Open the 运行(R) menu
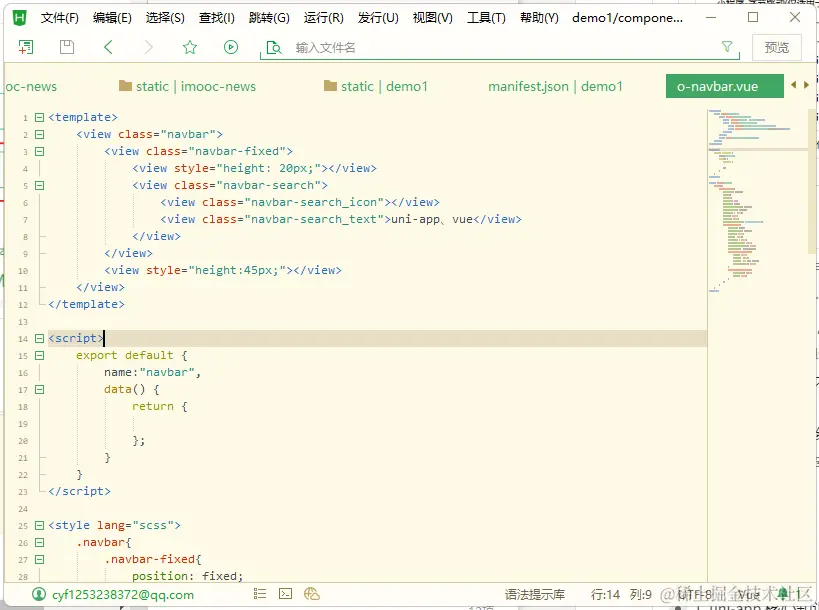The image size is (819, 610). point(324,18)
